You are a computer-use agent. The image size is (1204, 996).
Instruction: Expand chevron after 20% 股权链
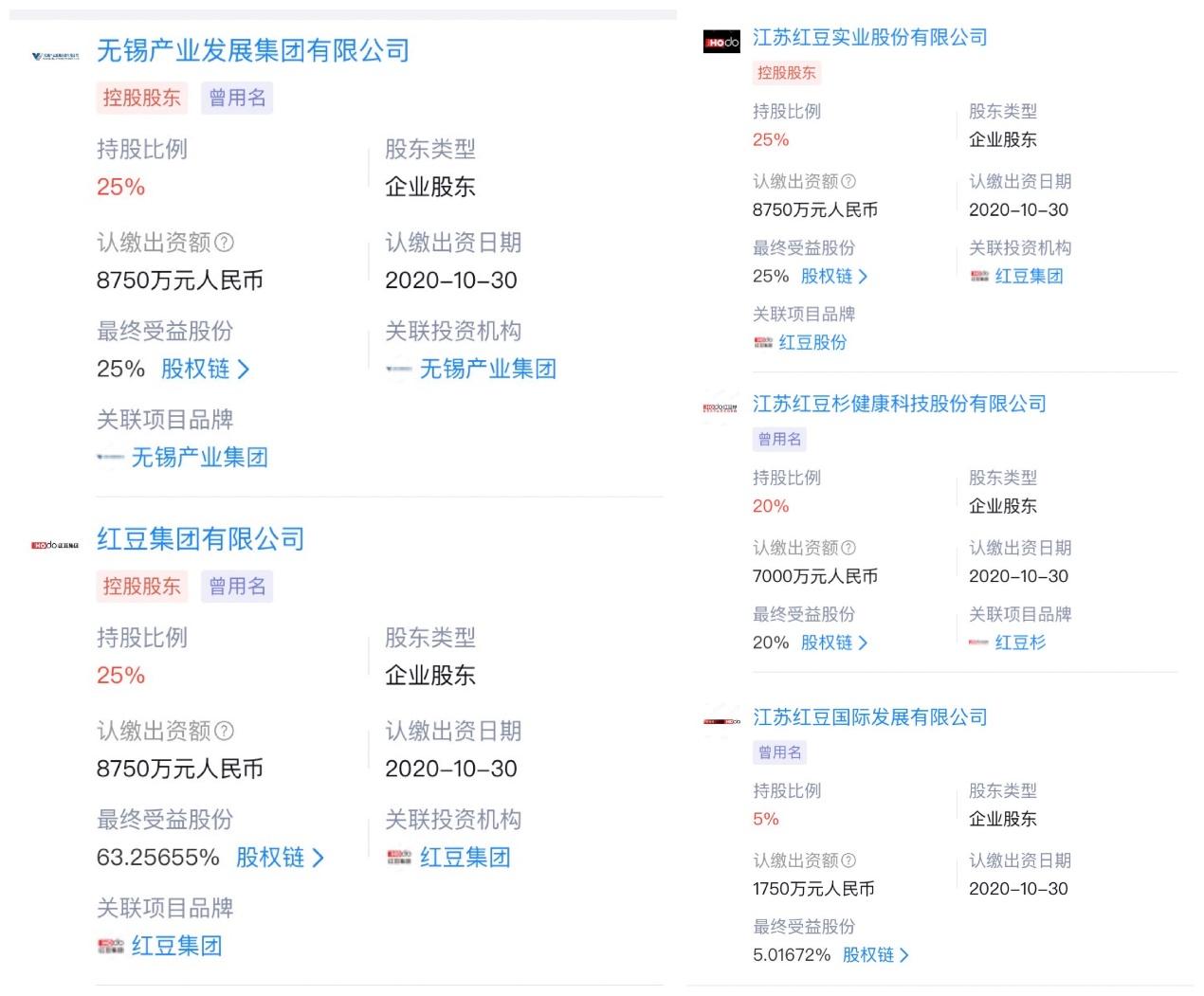pos(863,643)
